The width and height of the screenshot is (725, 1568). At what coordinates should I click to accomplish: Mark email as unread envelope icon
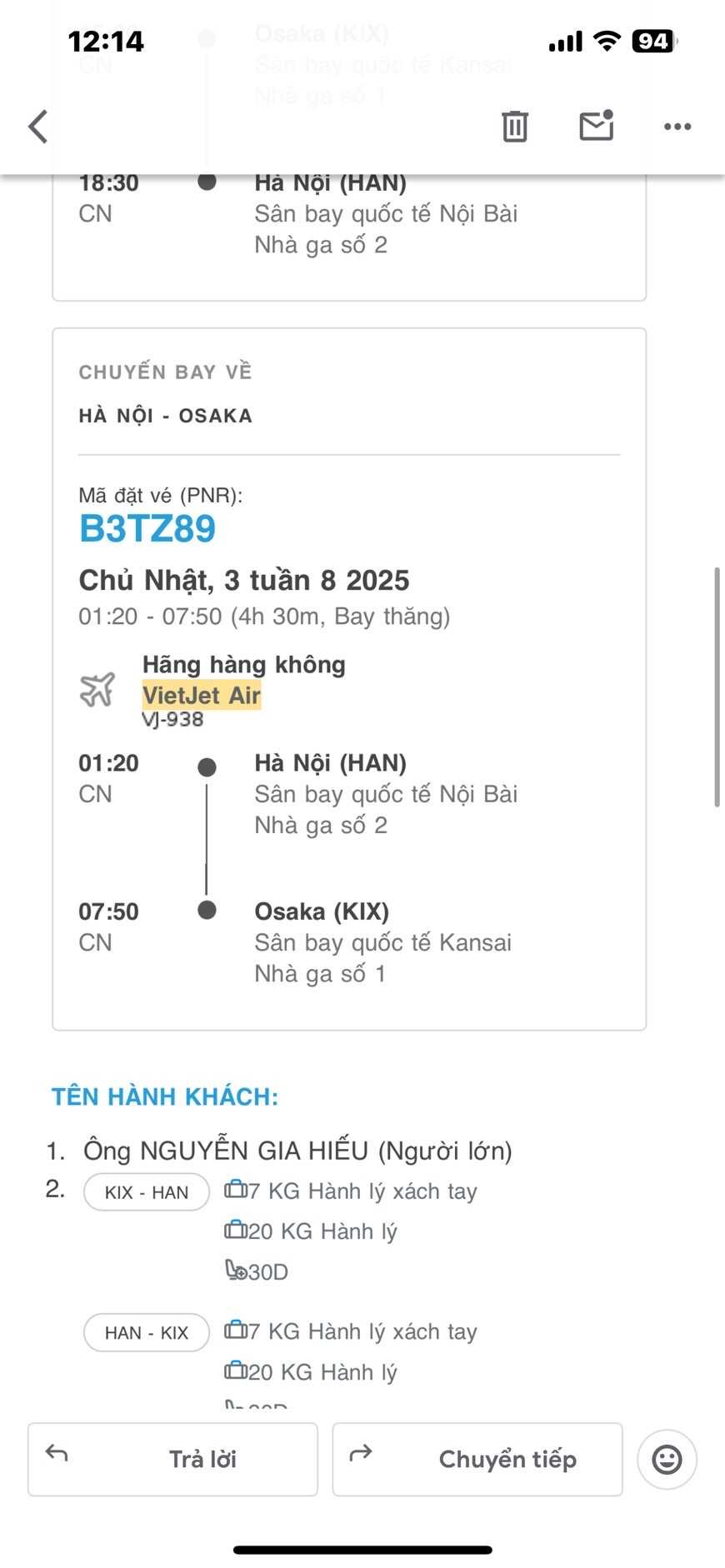coord(596,126)
